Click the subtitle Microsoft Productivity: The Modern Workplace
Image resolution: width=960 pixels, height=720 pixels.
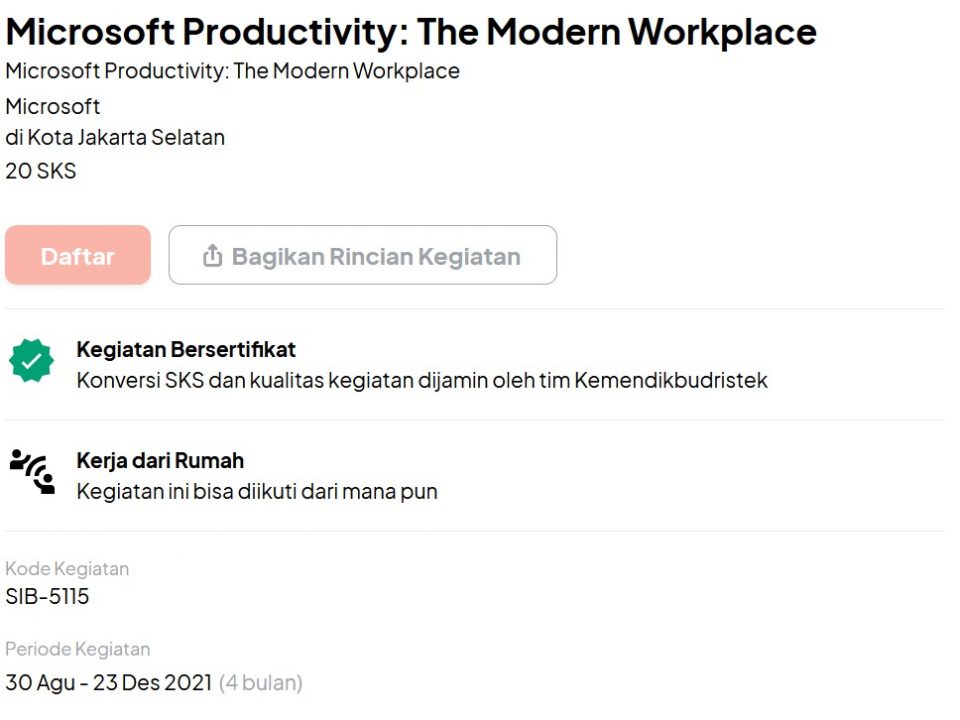233,71
